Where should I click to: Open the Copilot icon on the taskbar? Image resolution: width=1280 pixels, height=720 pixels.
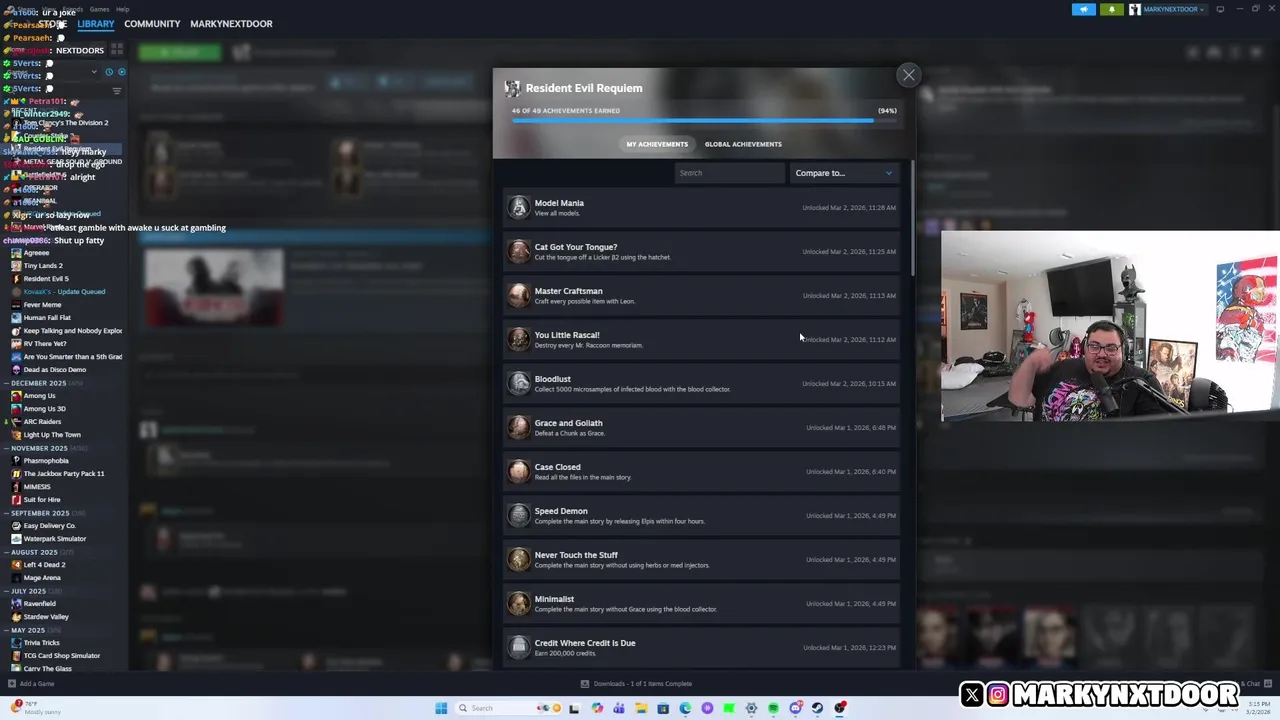[x=597, y=708]
